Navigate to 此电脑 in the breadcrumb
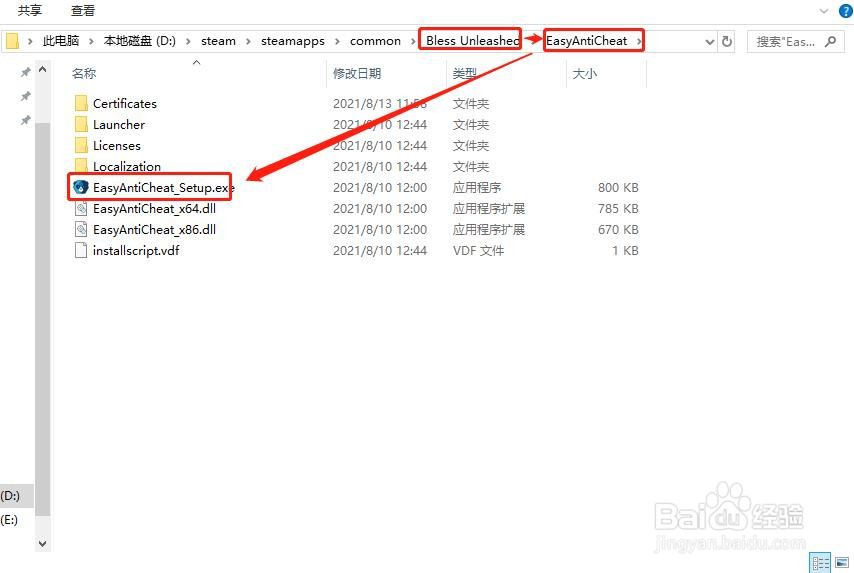The width and height of the screenshot is (854, 573). [60, 41]
